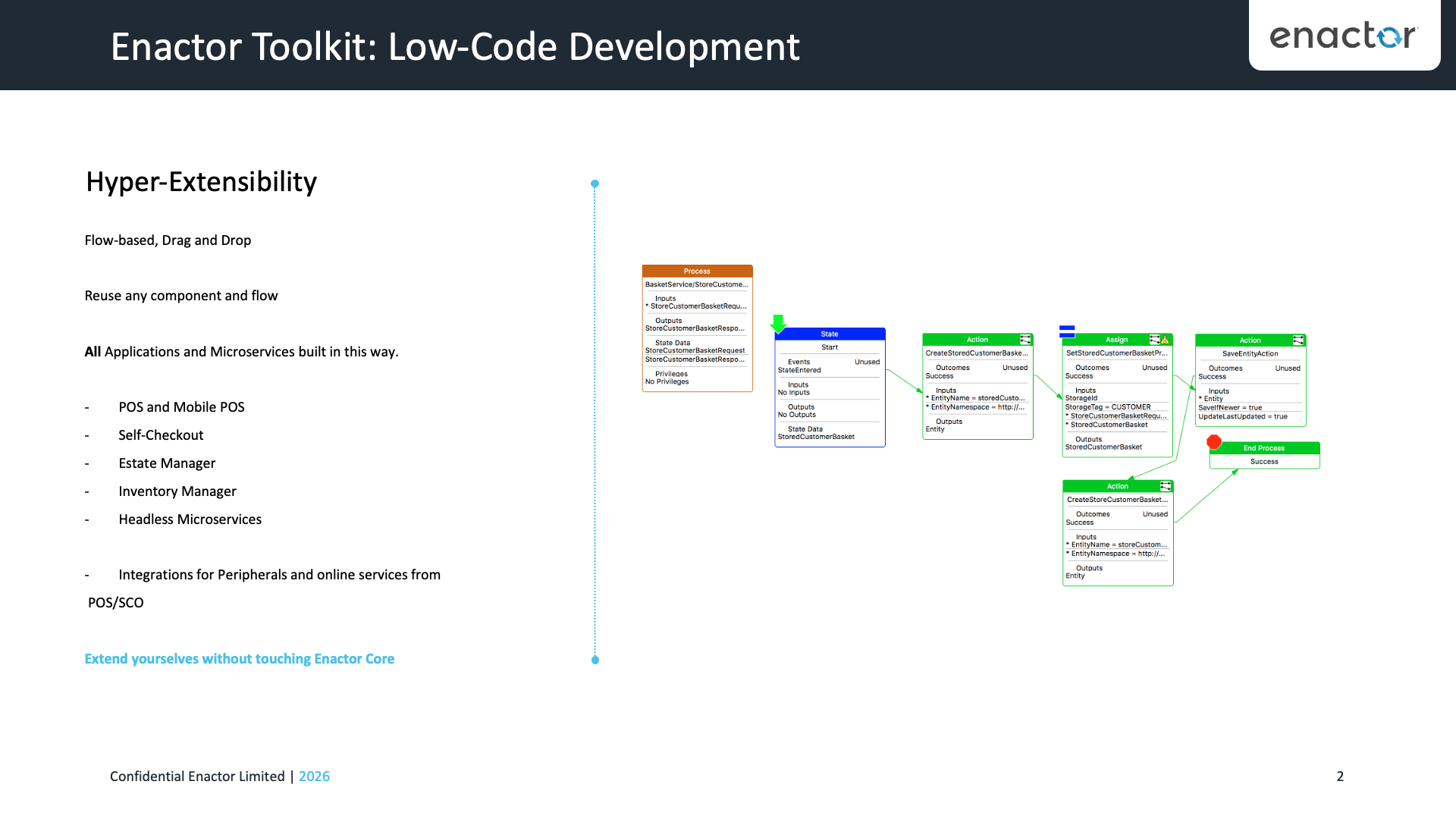Click the red stop icon on the End Process node
Screen dimensions: 1456x819
pos(1215,442)
